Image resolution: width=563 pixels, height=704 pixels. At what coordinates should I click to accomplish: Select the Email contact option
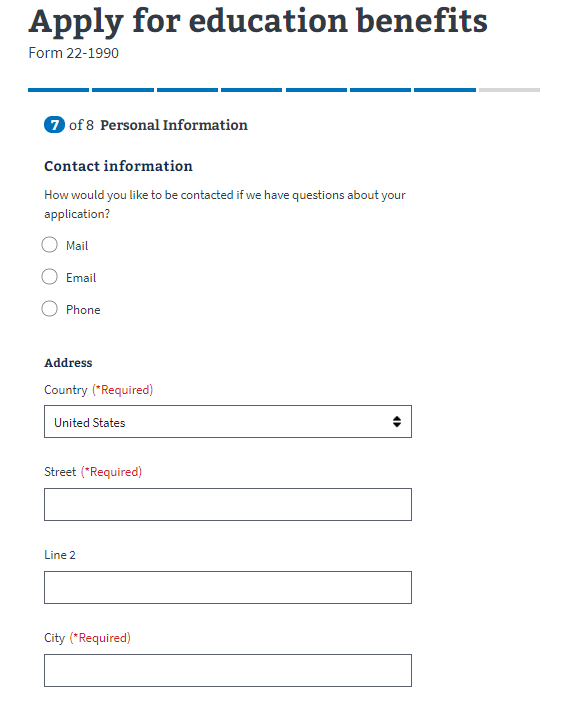(49, 277)
